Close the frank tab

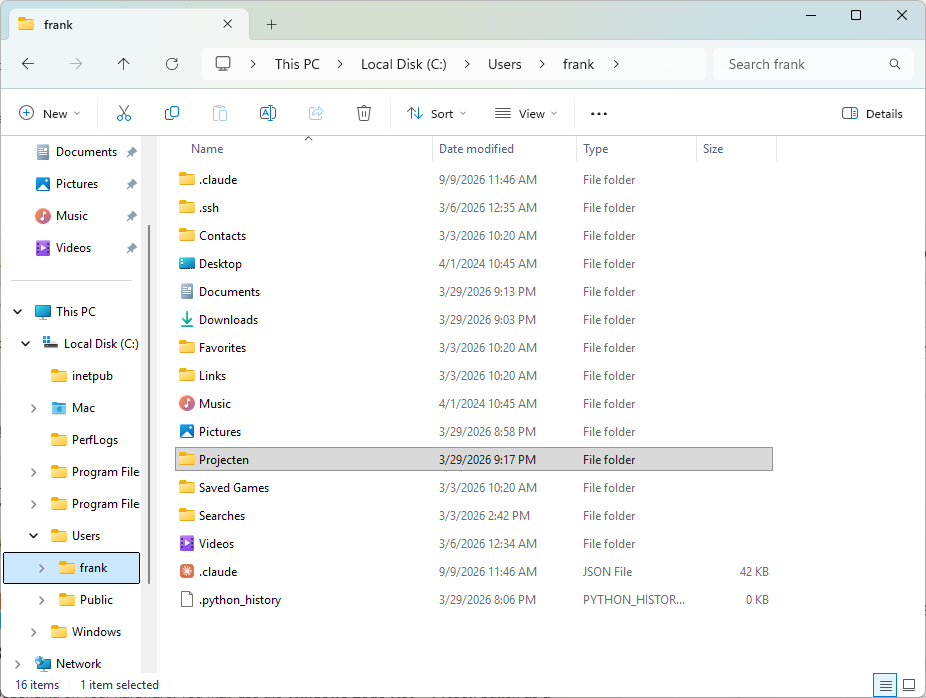(x=227, y=24)
